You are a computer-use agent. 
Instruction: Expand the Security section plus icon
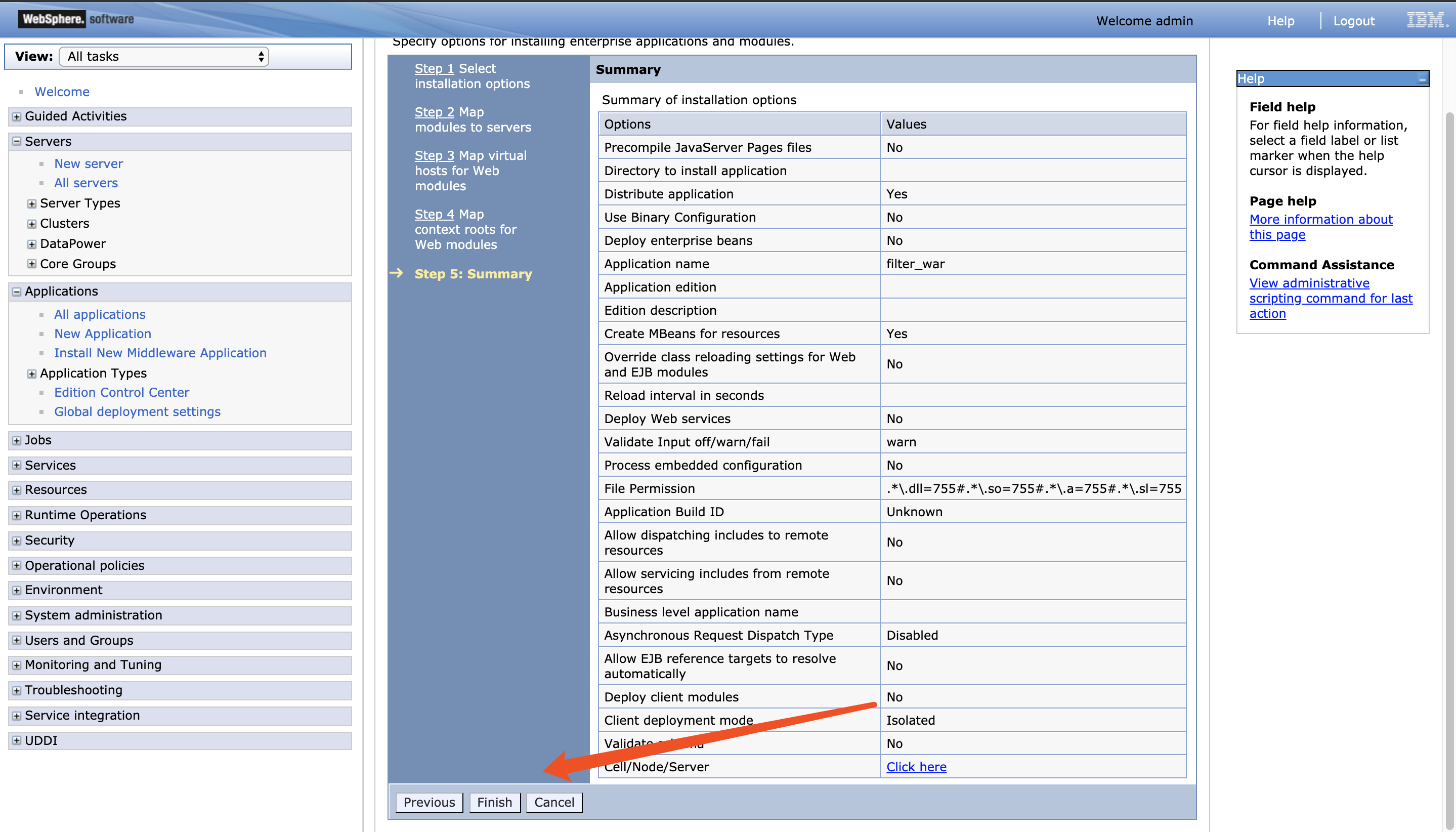17,540
